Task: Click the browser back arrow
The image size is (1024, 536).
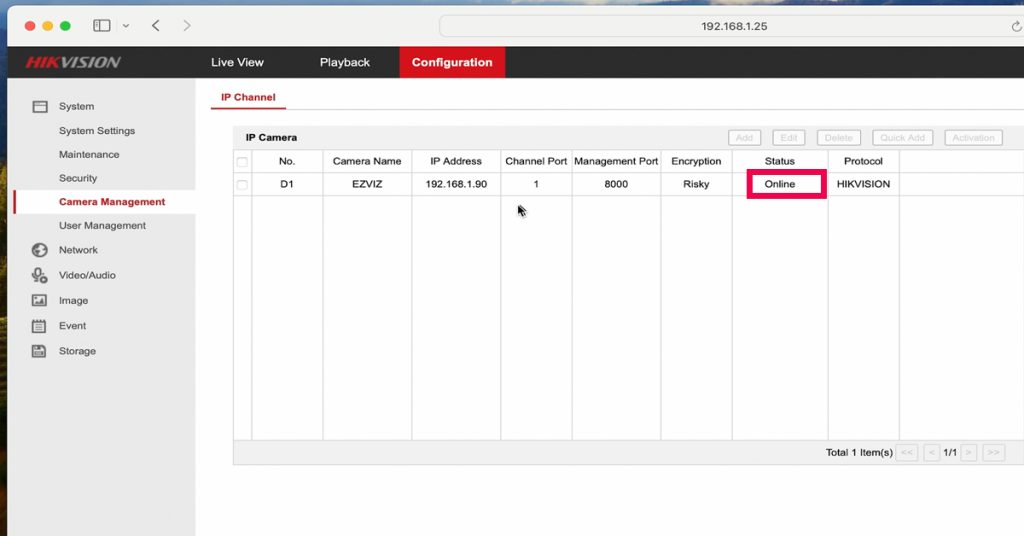Action: tap(156, 25)
